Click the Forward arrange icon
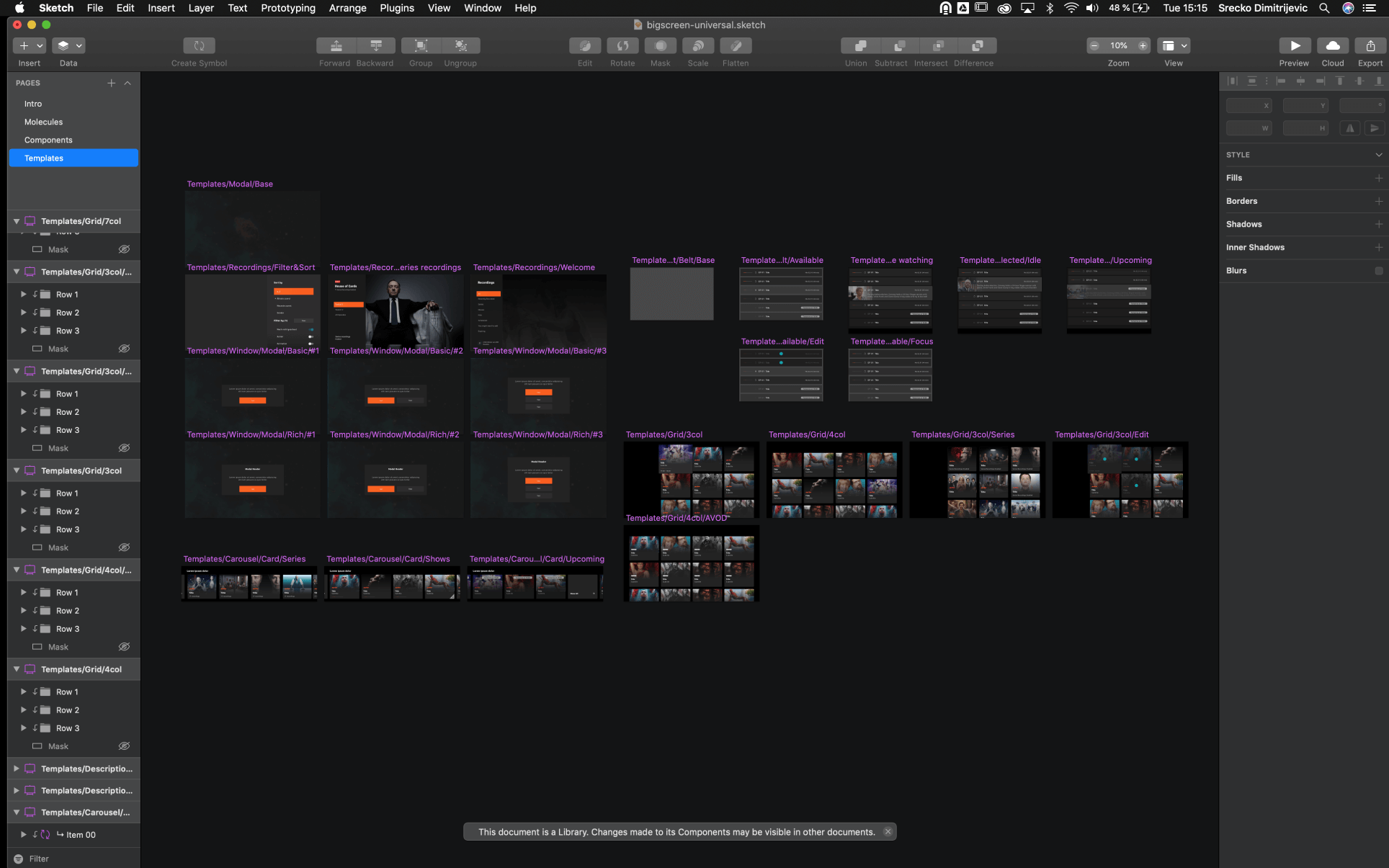The width and height of the screenshot is (1389, 868). tap(336, 45)
